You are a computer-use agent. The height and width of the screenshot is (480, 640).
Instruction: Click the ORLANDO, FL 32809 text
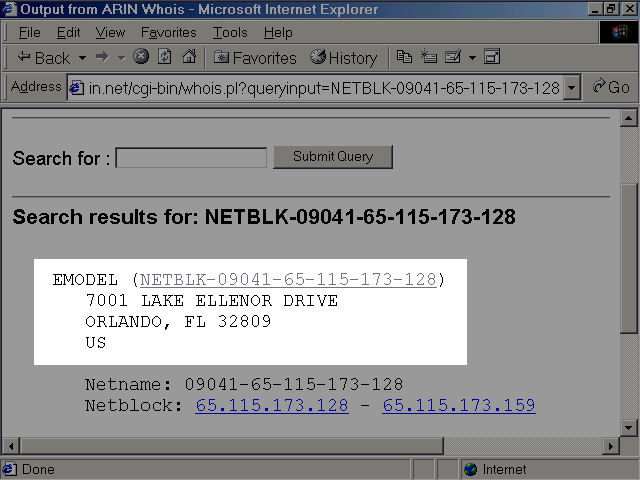pyautogui.click(x=178, y=322)
